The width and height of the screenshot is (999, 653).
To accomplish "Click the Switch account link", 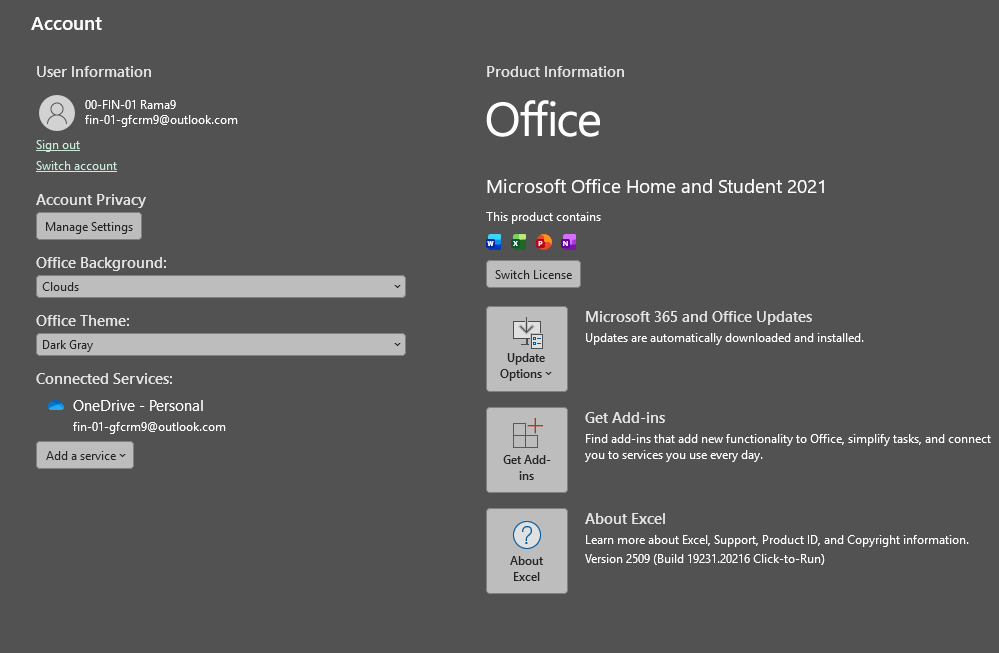I will [x=76, y=166].
